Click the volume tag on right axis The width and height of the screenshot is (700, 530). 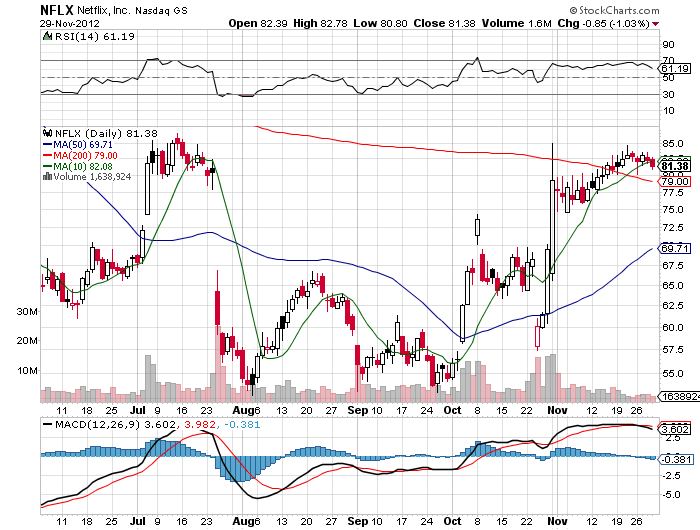(x=680, y=396)
